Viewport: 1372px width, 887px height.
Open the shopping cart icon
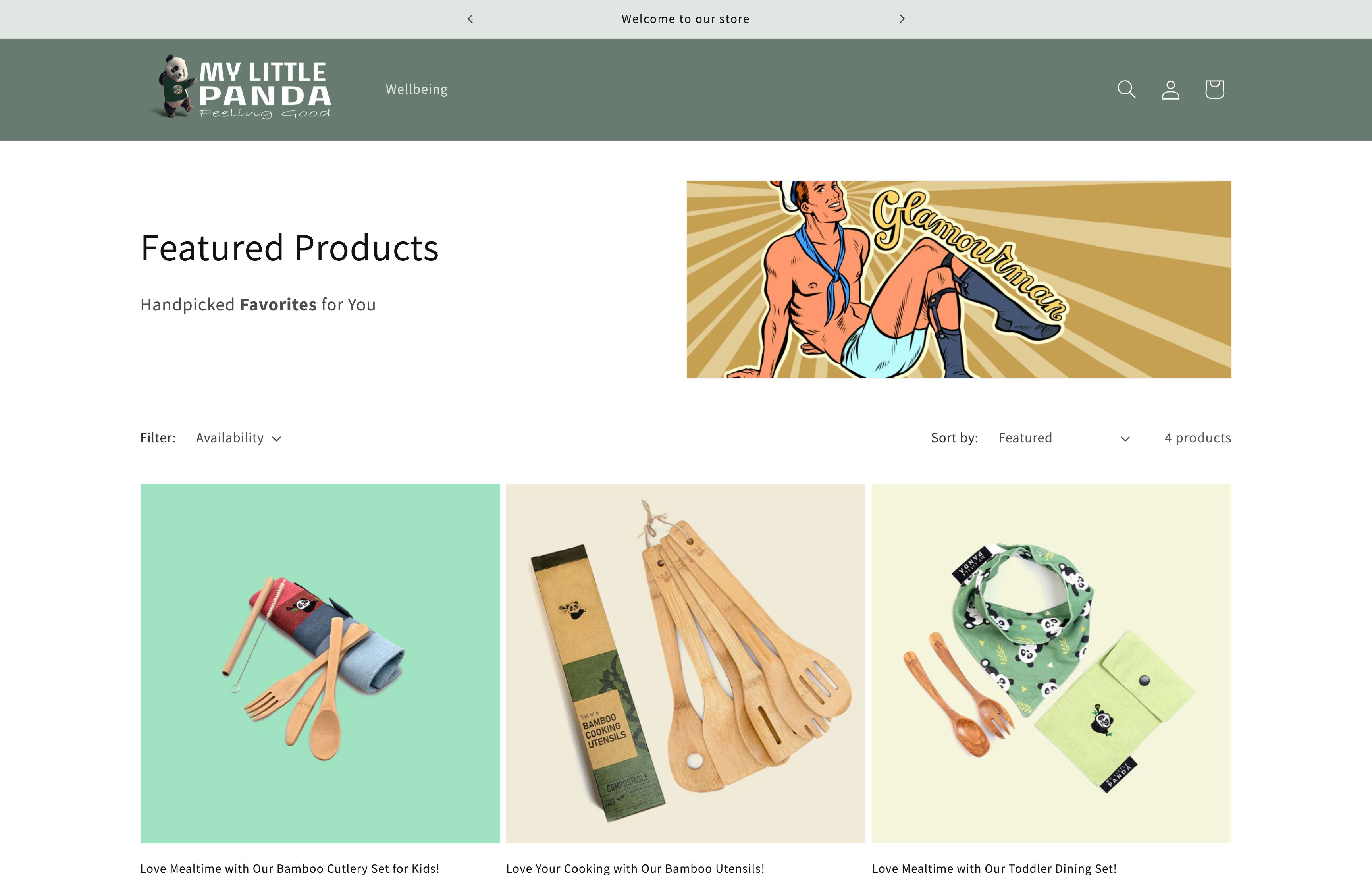coord(1214,89)
